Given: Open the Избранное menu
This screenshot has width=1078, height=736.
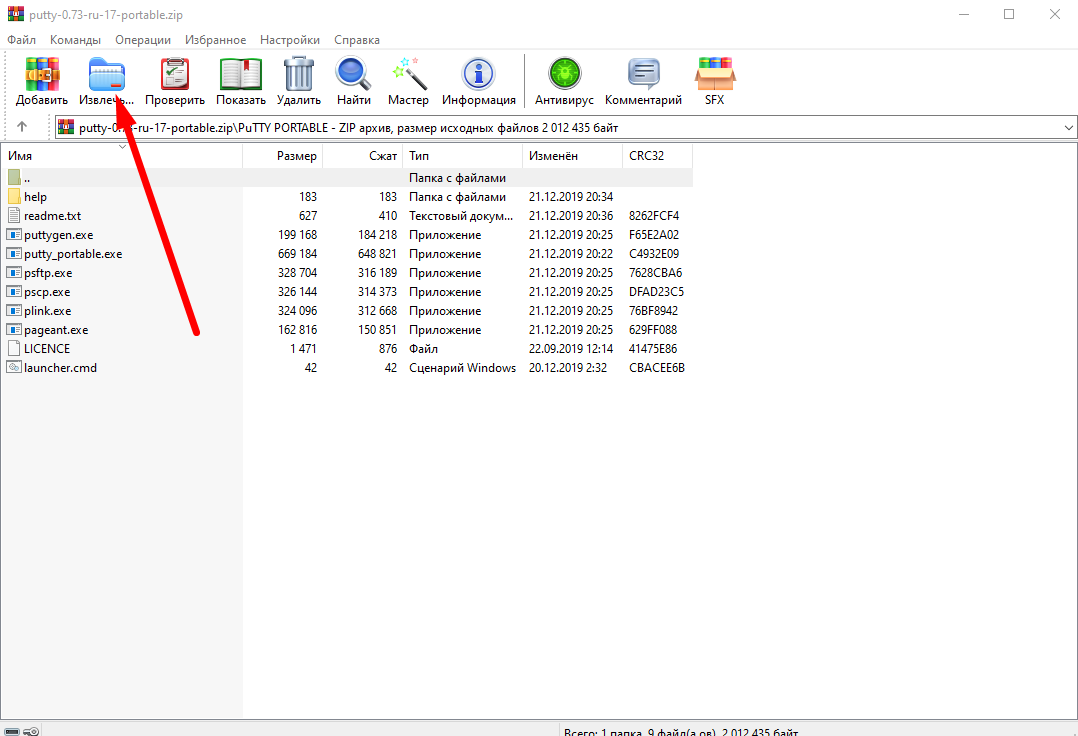Looking at the screenshot, I should click(215, 40).
